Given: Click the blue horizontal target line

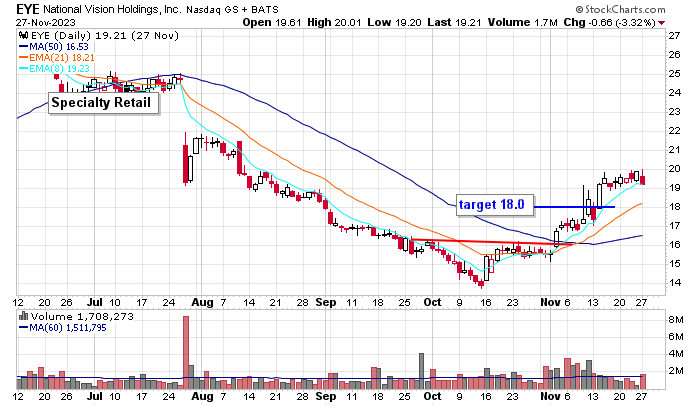Looking at the screenshot, I should coord(574,207).
